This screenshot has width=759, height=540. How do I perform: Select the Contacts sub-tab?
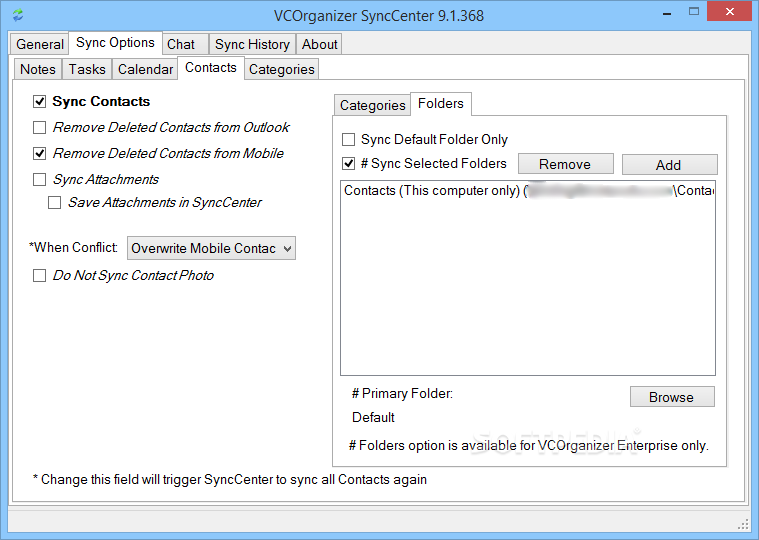211,68
